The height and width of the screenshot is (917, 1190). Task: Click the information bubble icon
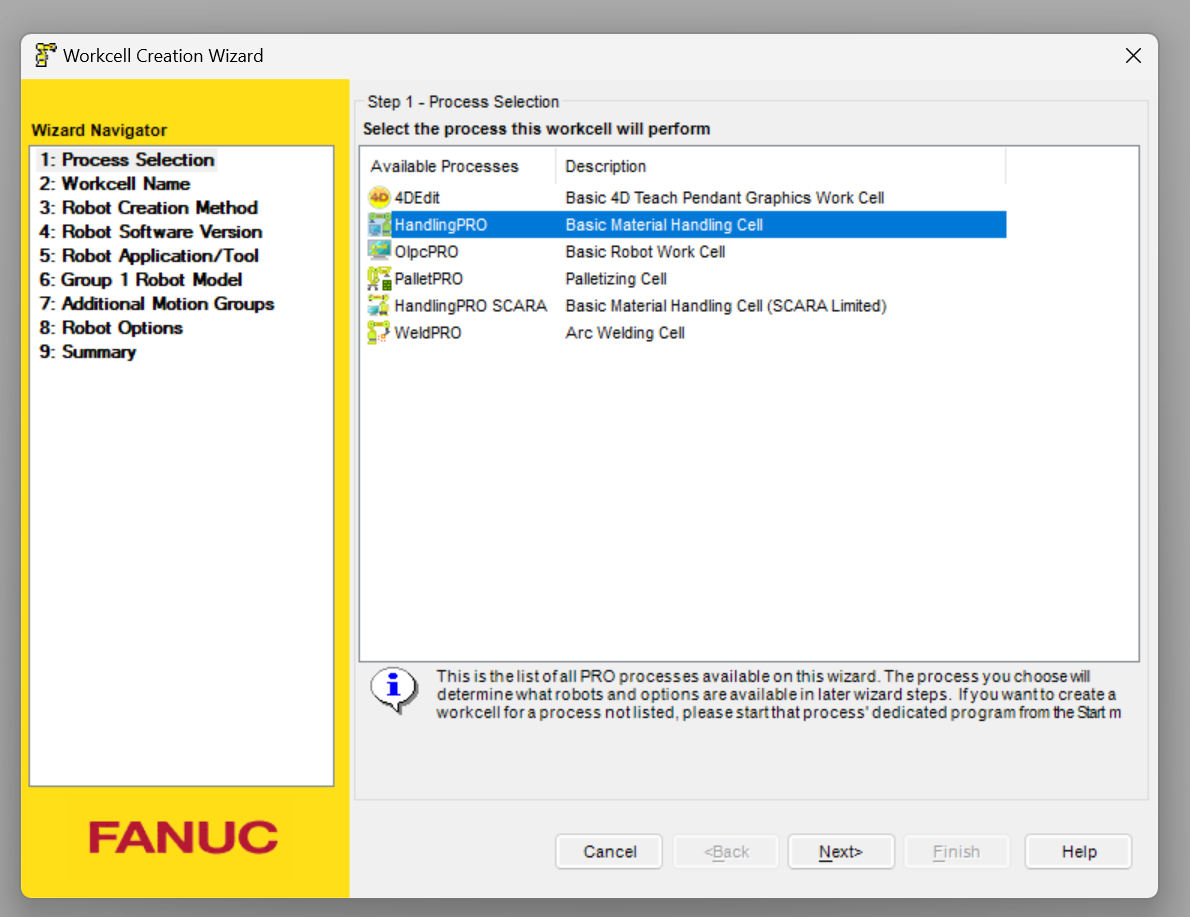(394, 690)
